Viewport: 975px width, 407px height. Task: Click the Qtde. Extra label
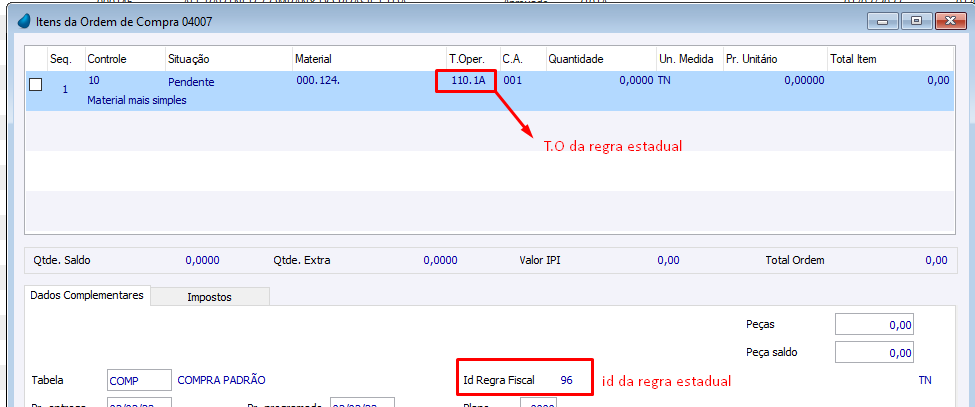pos(302,260)
